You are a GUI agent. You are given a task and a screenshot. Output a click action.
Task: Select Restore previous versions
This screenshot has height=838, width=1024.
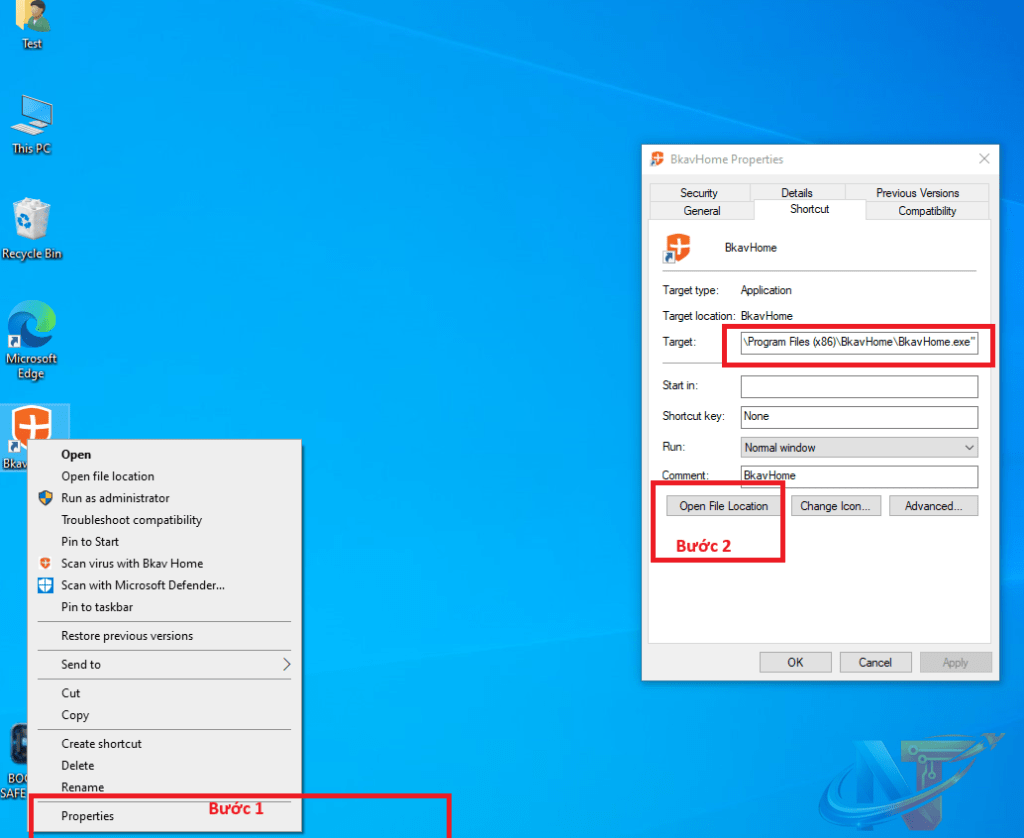click(165, 636)
